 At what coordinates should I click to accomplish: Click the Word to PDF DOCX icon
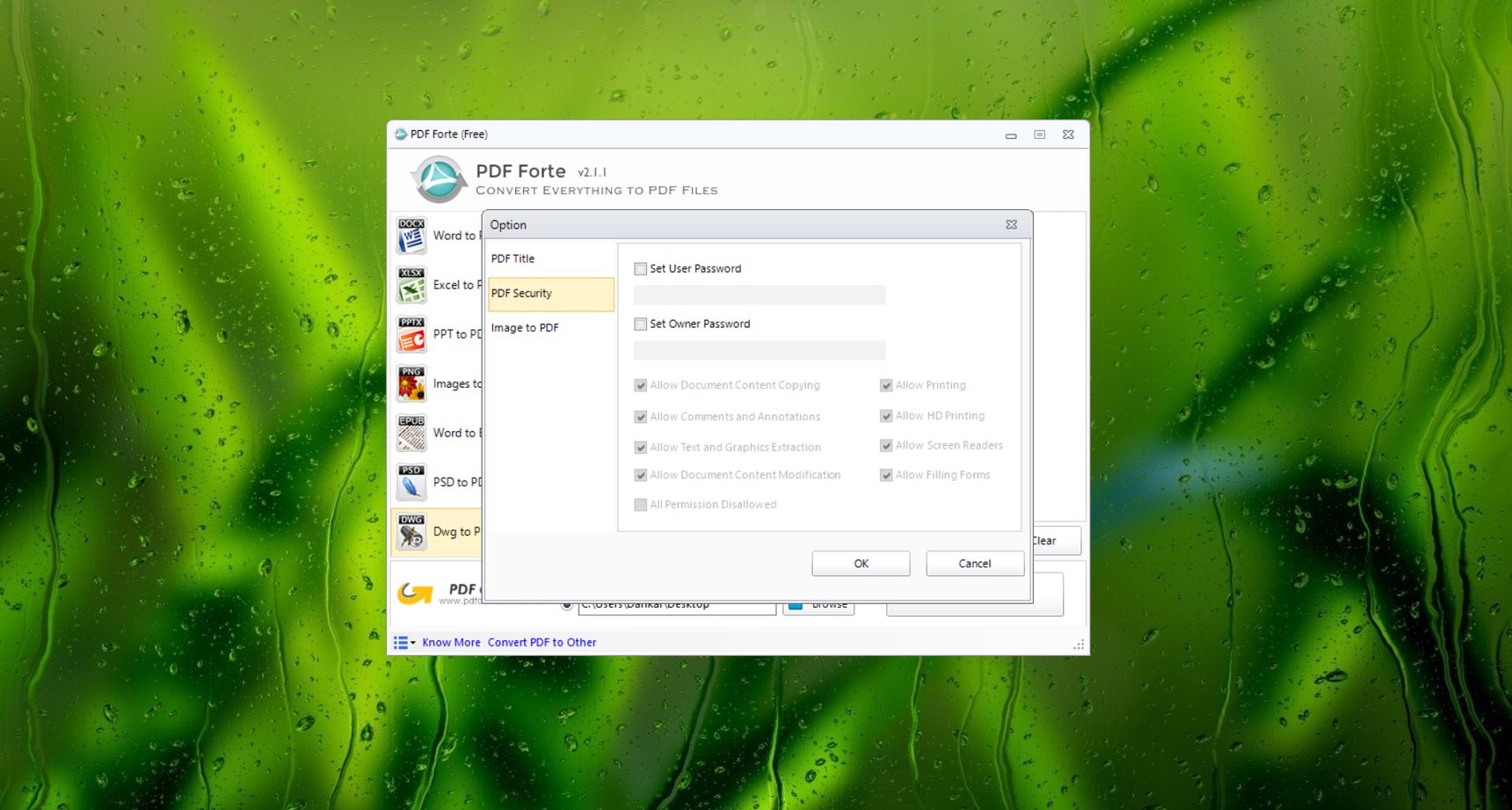[411, 236]
